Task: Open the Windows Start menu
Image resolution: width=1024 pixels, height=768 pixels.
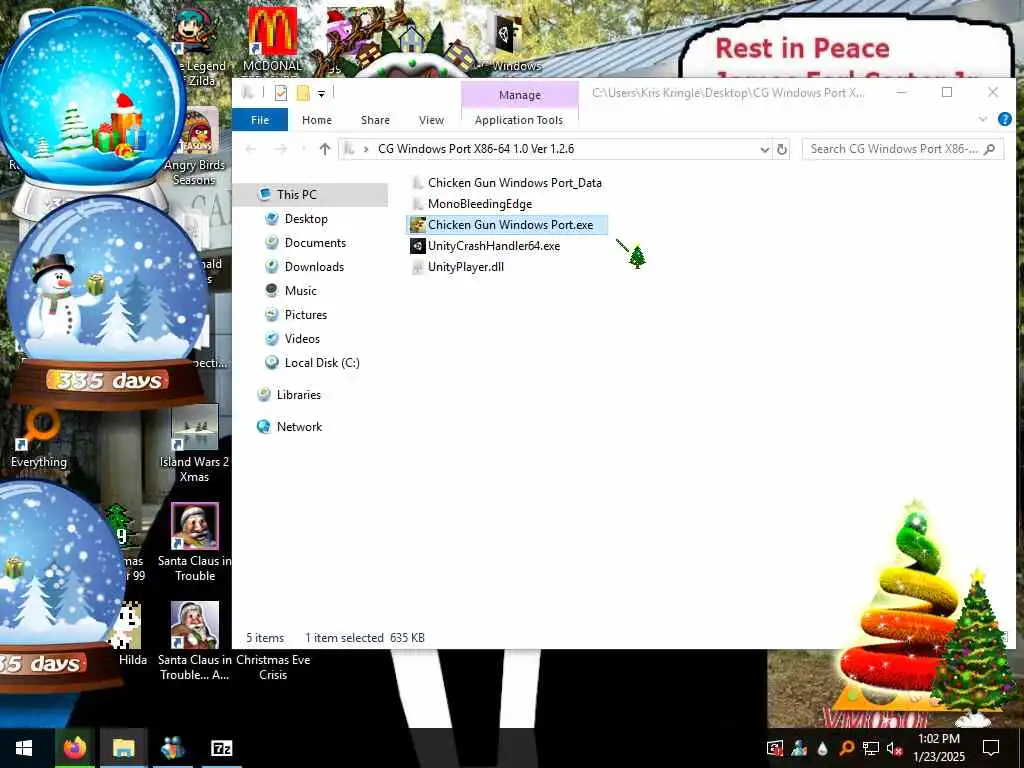Action: point(24,748)
